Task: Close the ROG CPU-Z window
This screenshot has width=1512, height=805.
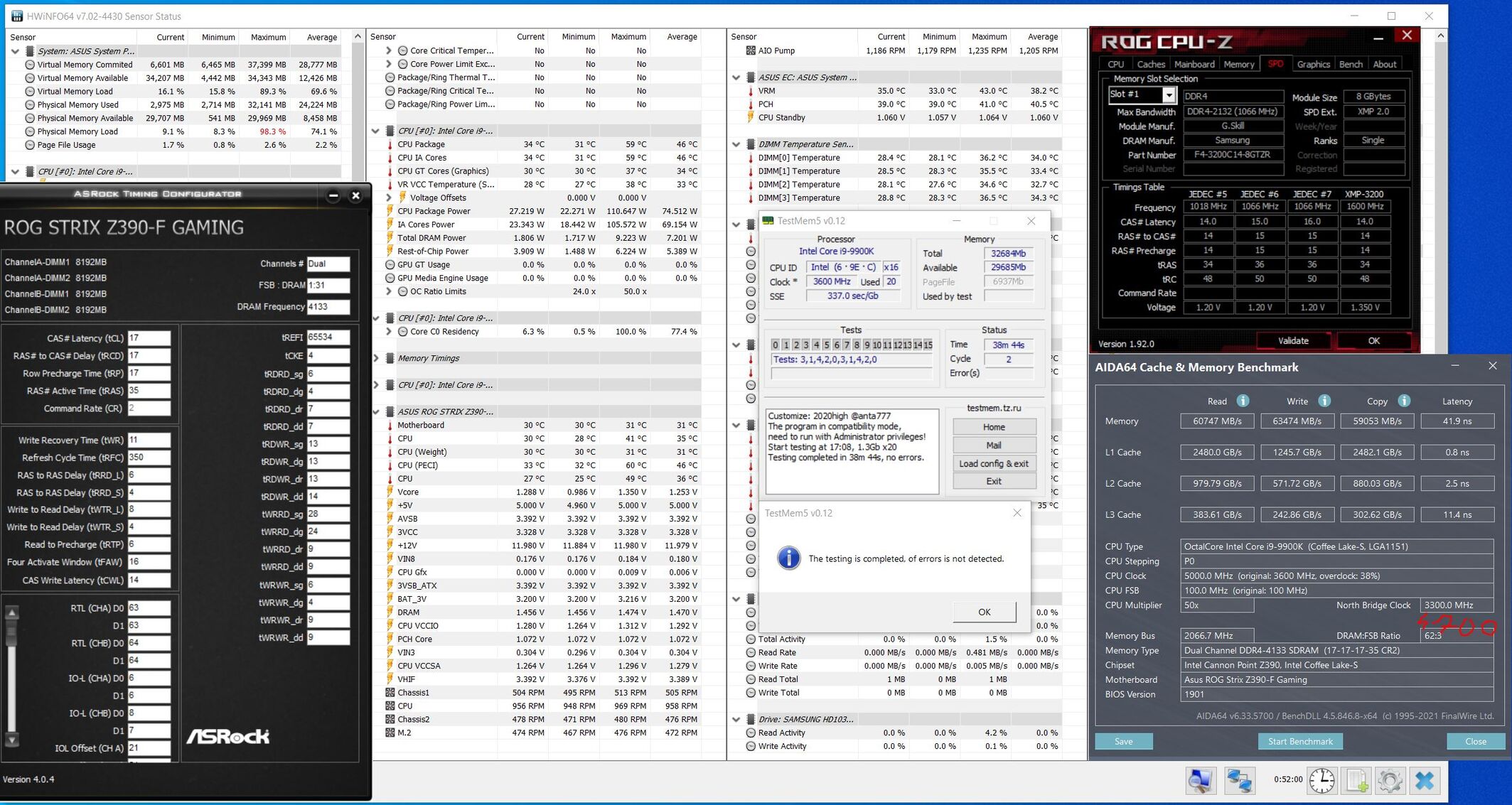Action: click(1406, 36)
